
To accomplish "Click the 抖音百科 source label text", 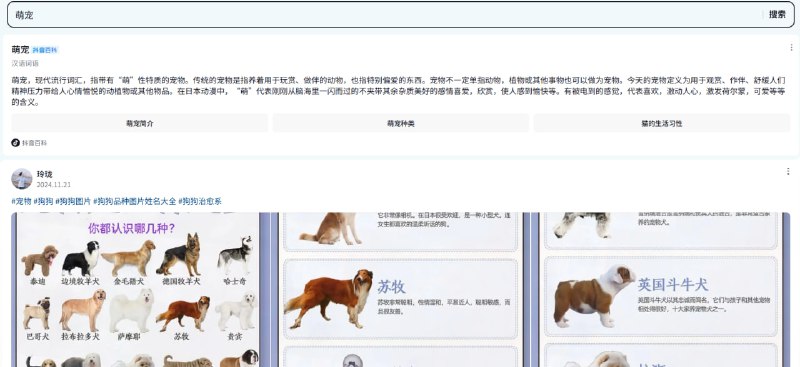I will coord(34,143).
